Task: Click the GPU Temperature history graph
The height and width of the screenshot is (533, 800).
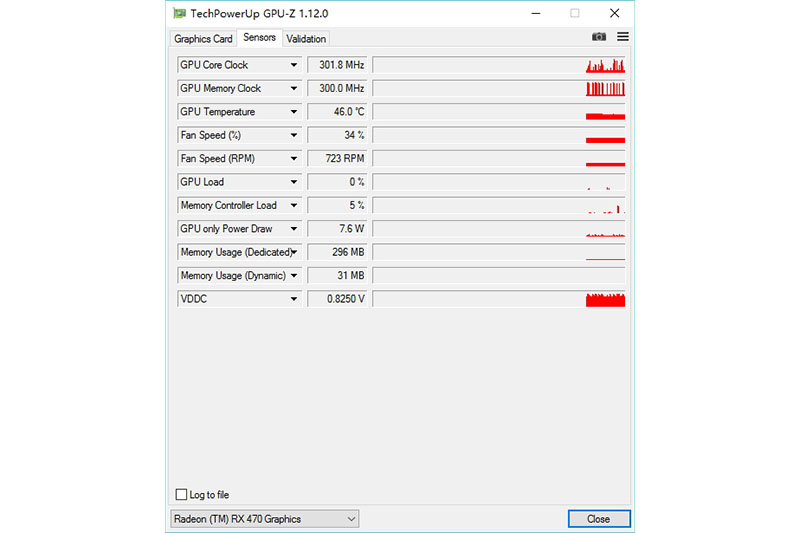Action: coord(499,112)
